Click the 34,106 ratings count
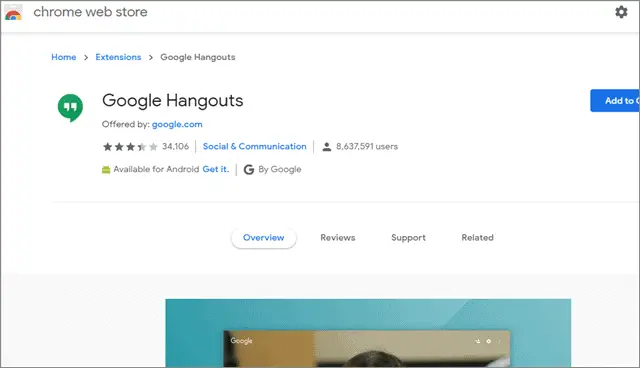Viewport: 640px width, 368px height. point(176,146)
